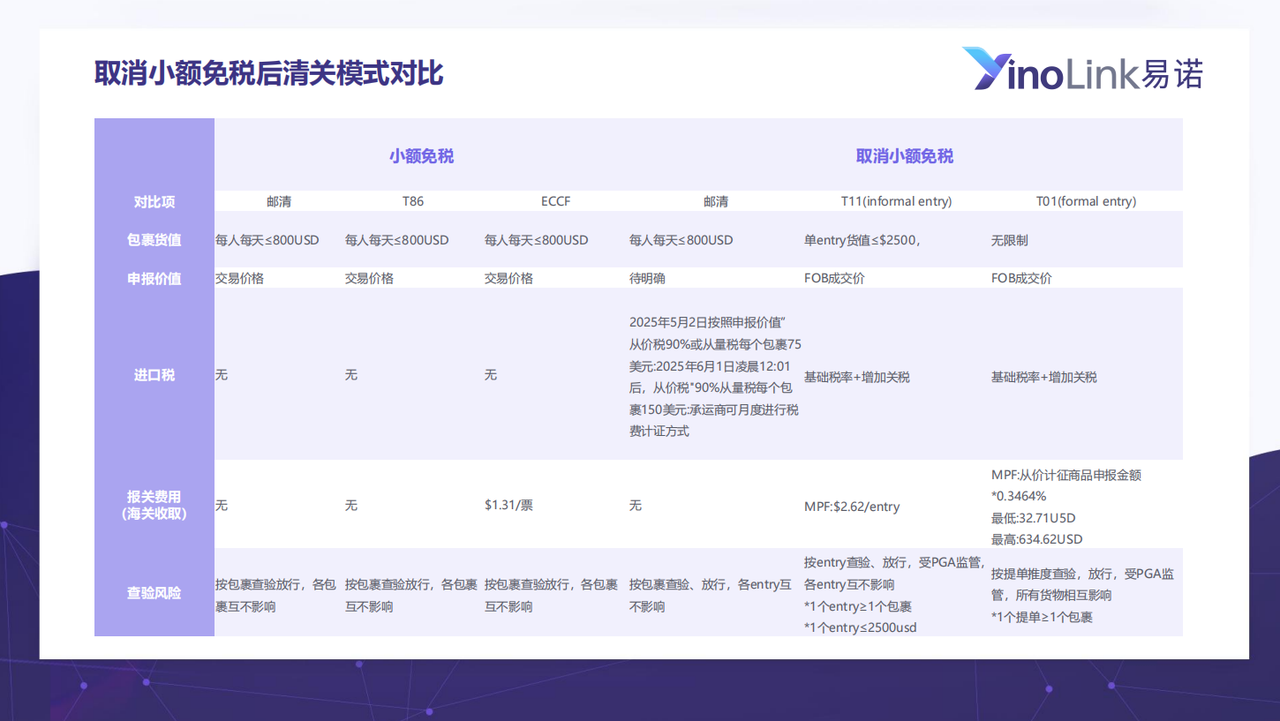Click the YinoLink易诺 logo
Viewport: 1280px width, 721px height.
coord(1082,68)
